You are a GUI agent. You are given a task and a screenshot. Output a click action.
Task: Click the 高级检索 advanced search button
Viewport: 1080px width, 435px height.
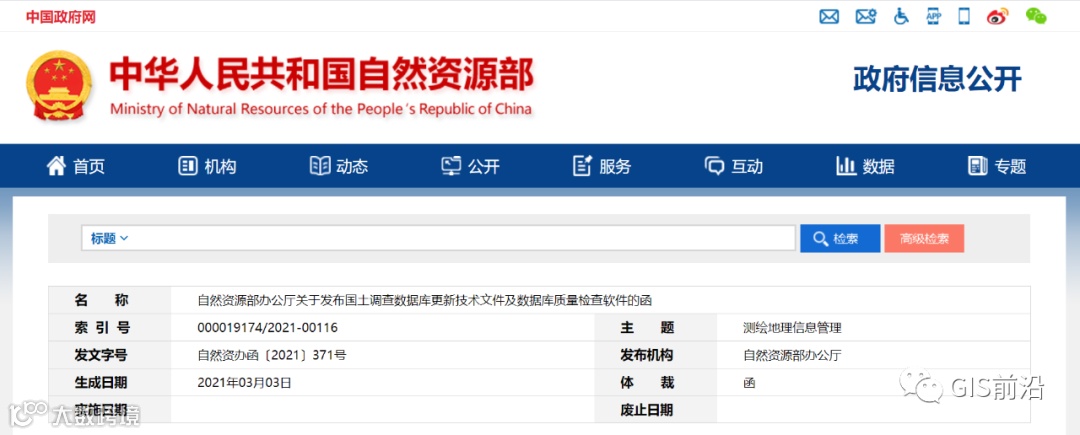924,239
